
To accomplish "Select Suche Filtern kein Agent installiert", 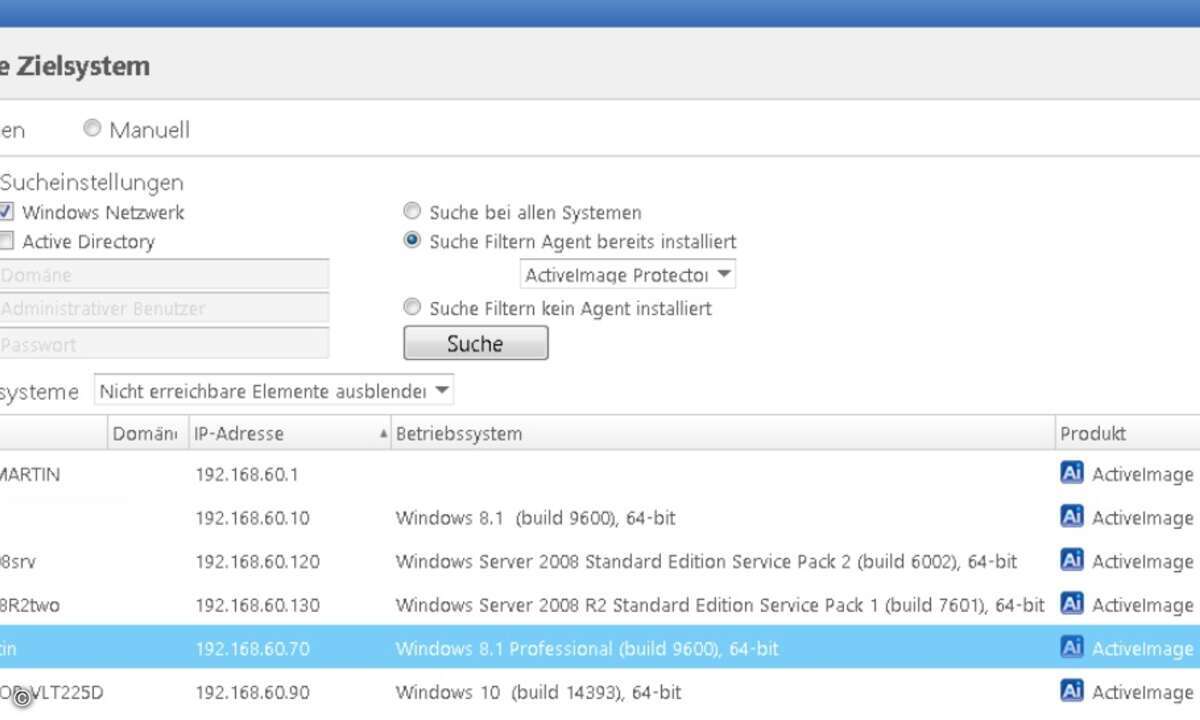I will (x=412, y=307).
